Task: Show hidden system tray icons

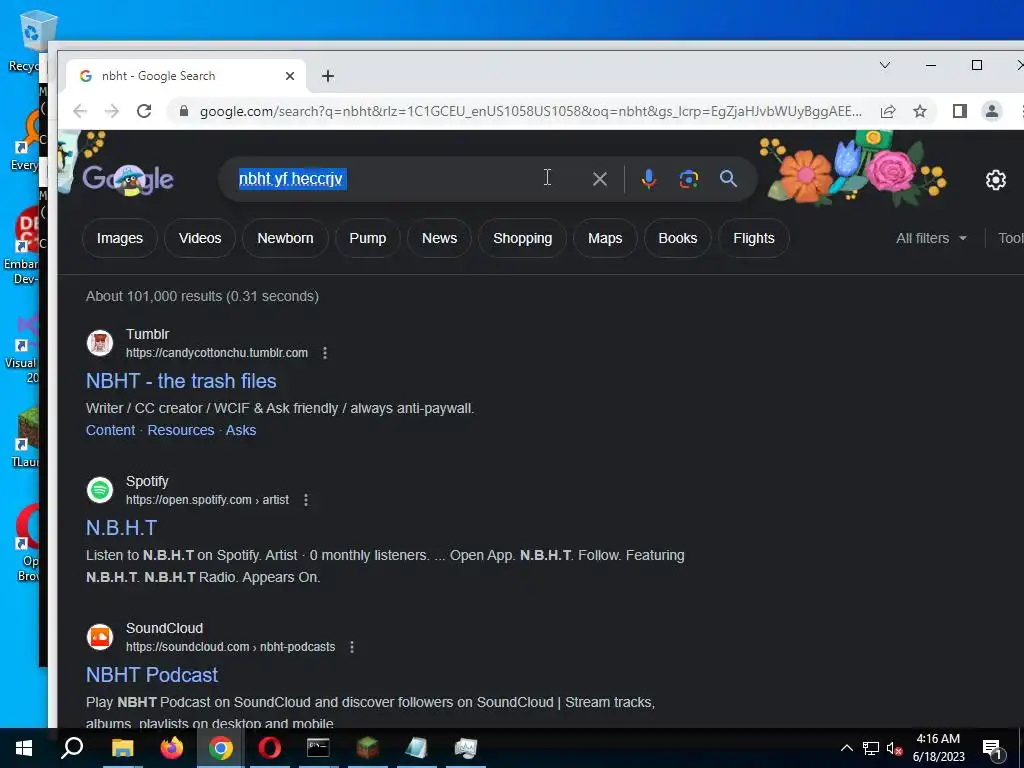Action: tap(846, 748)
